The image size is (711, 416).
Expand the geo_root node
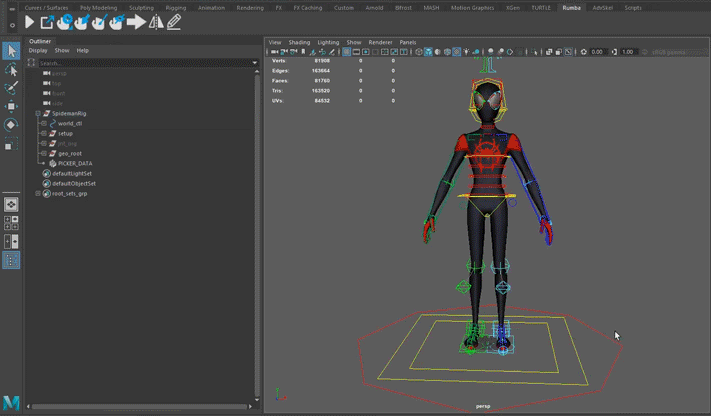coord(44,153)
